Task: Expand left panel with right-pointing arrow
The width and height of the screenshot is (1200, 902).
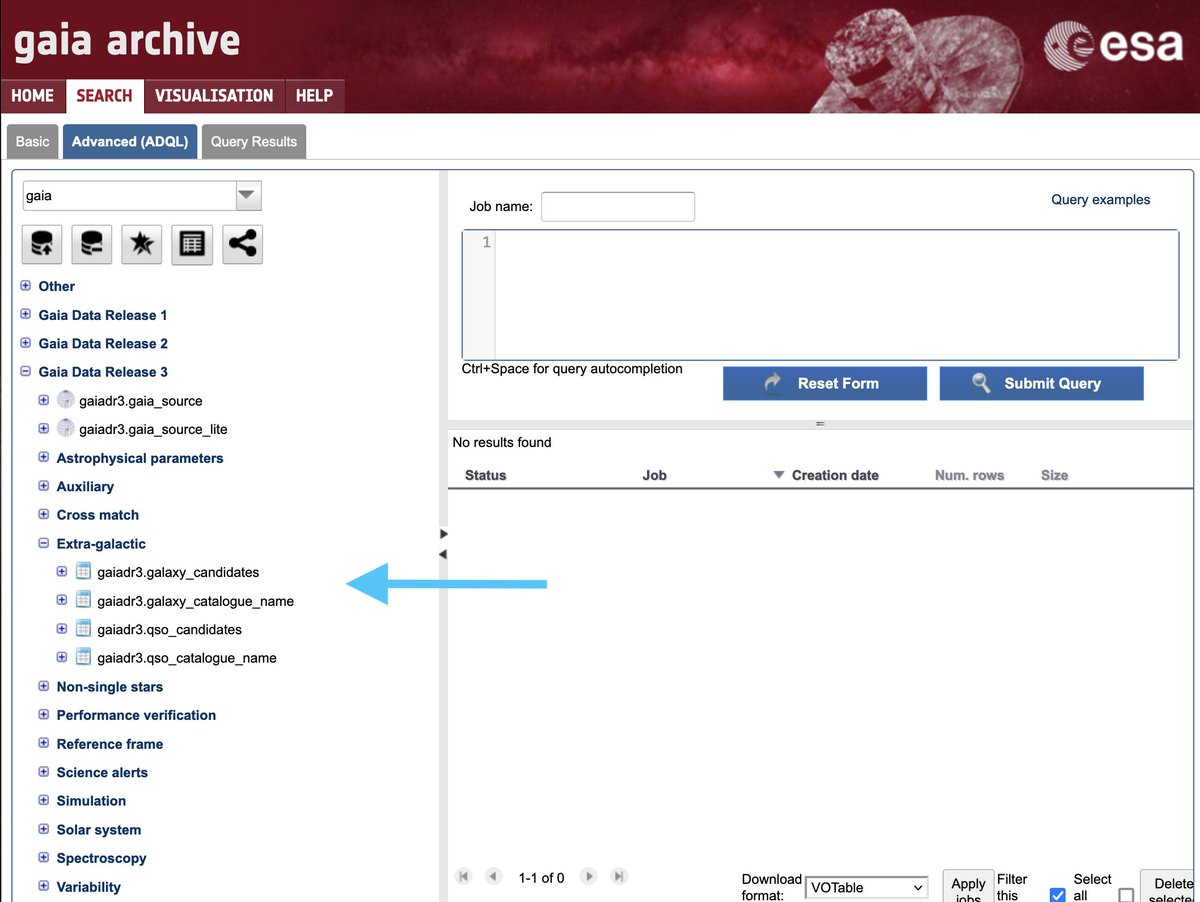Action: (x=443, y=534)
